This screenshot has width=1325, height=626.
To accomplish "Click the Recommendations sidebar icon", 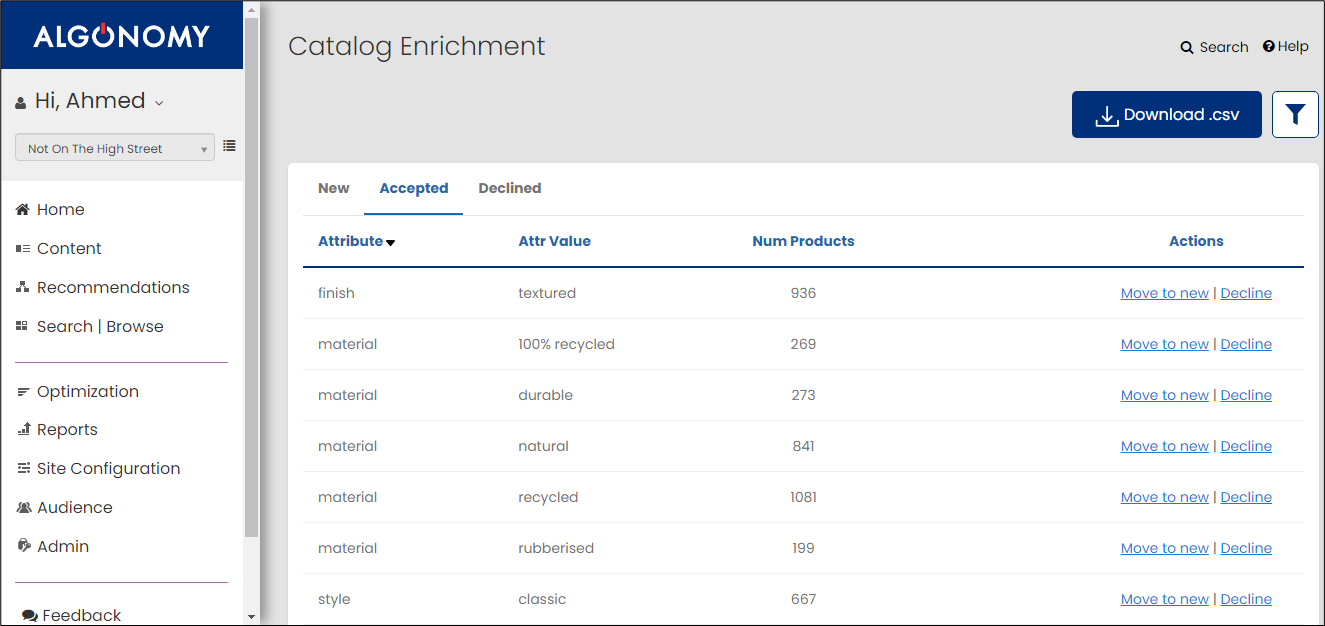I will pyautogui.click(x=22, y=288).
